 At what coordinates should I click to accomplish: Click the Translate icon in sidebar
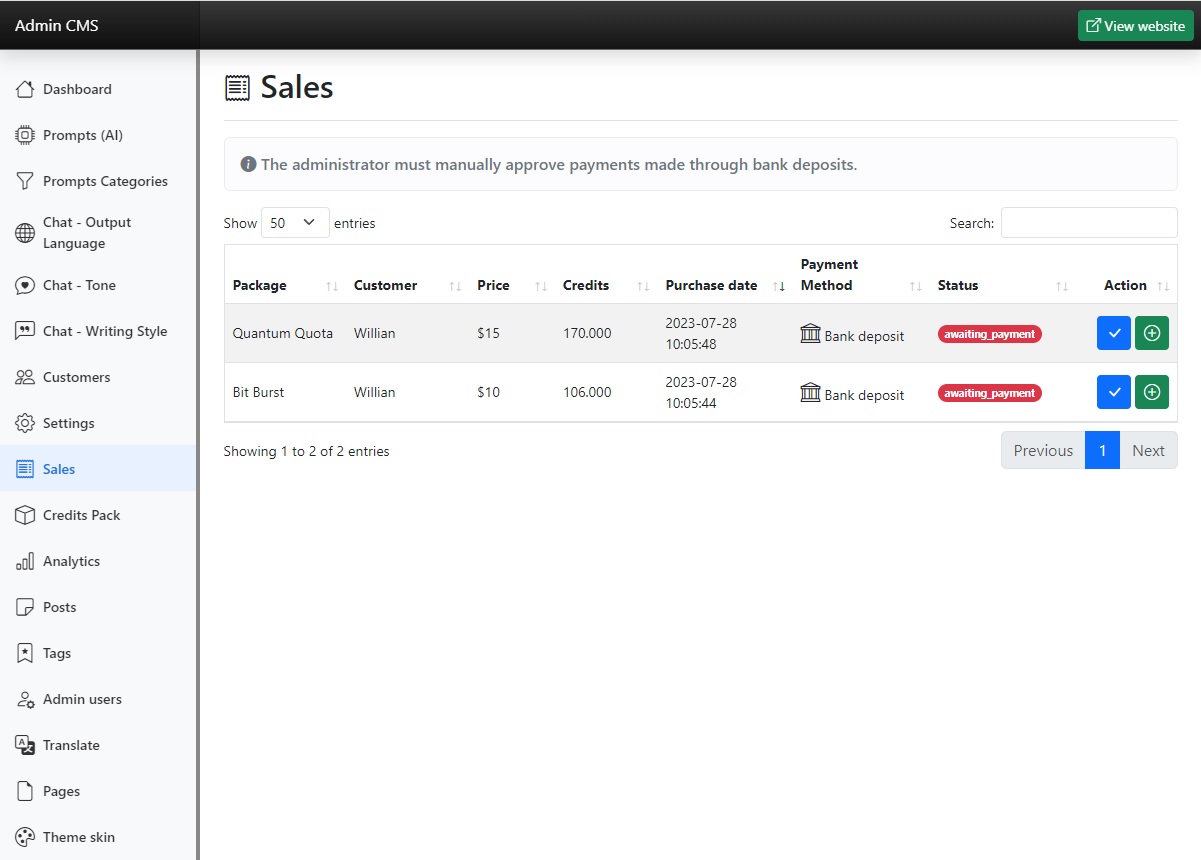[25, 745]
